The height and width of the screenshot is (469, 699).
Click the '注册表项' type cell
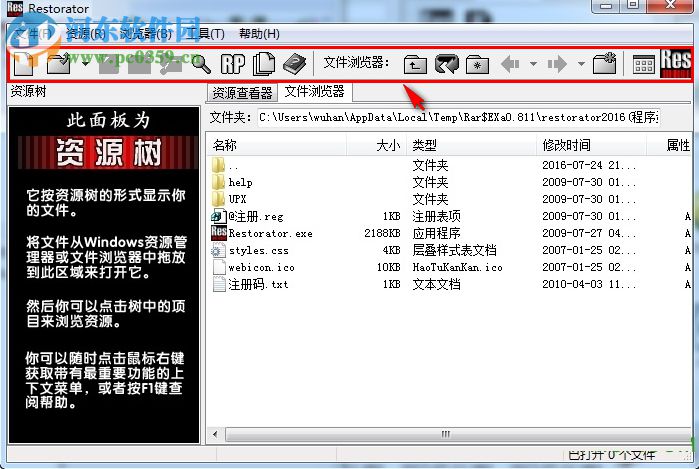click(436, 216)
